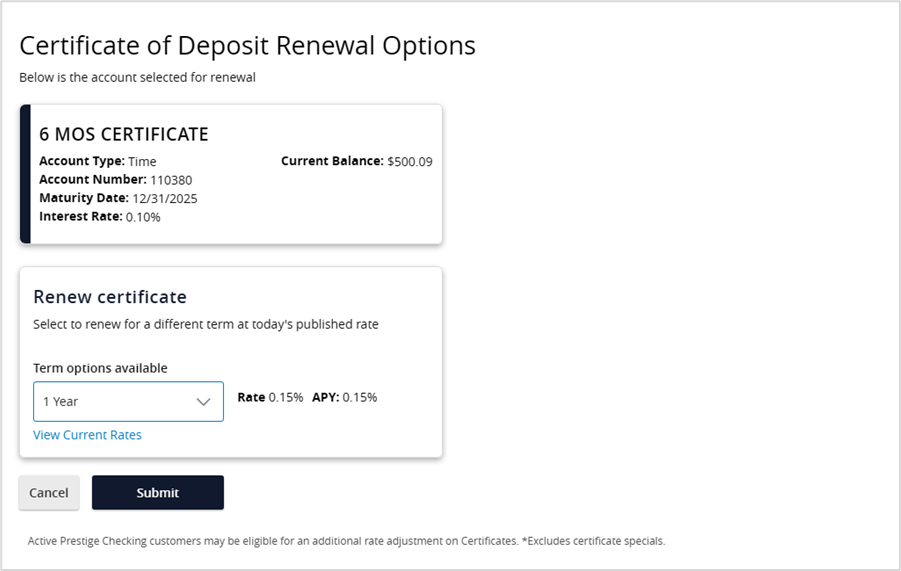The width and height of the screenshot is (901, 571).
Task: Click the Term options available label
Action: [x=100, y=368]
